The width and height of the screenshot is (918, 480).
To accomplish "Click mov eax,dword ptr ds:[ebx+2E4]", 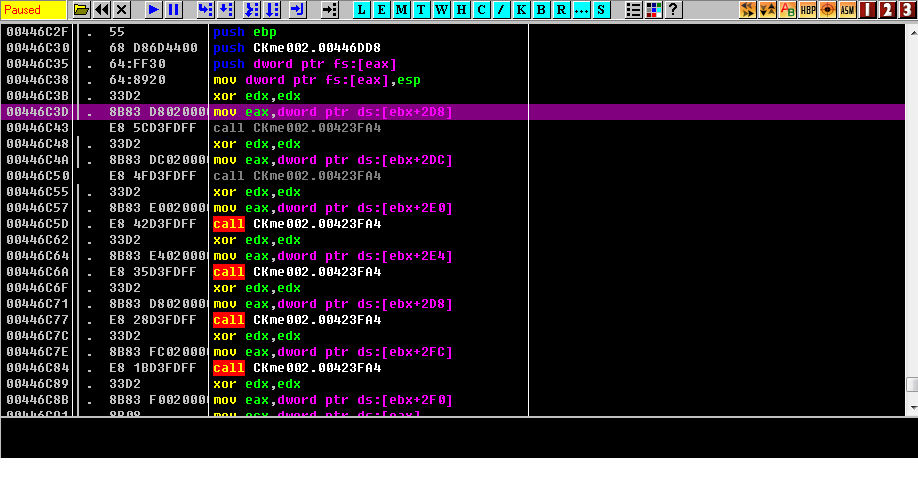I will [333, 256].
